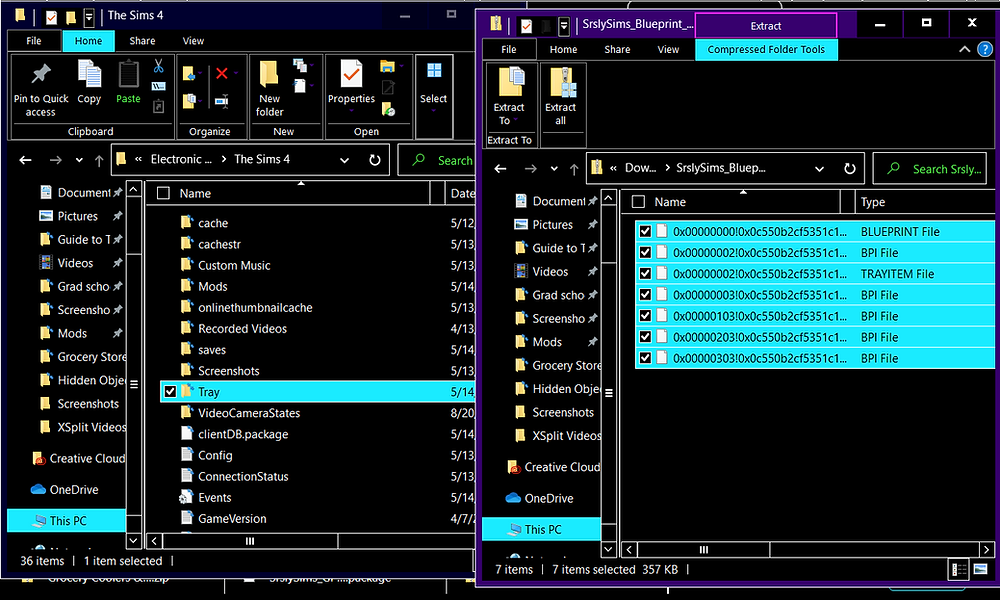Click the History icon in Open group

point(388,109)
